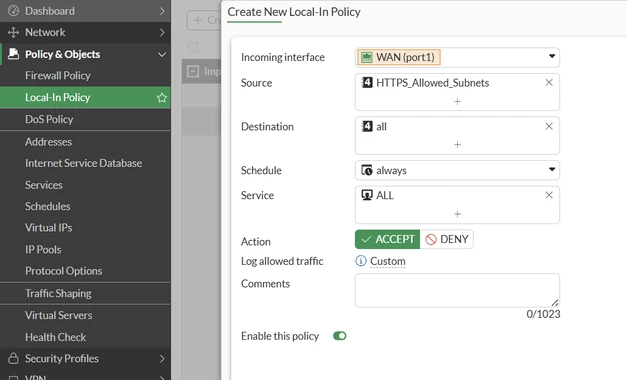627x380 pixels.
Task: Toggle favorite star on Local-In Policy
Action: pos(162,98)
